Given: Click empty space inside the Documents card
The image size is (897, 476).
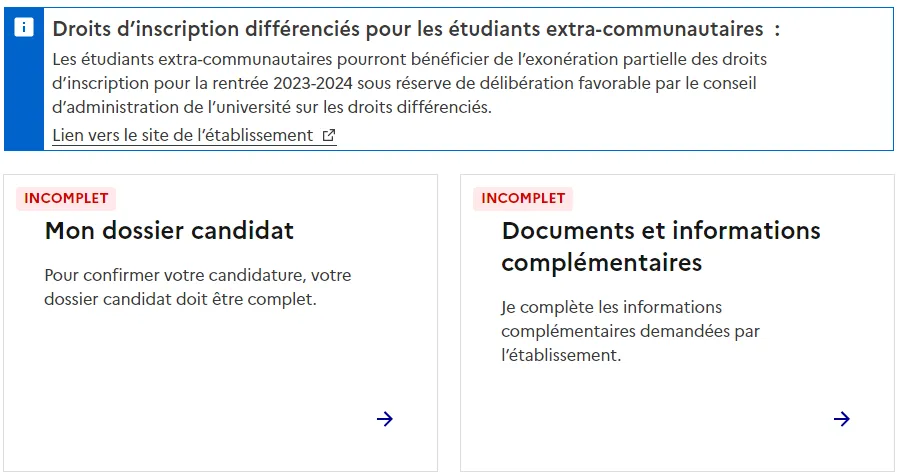Looking at the screenshot, I should 660,410.
